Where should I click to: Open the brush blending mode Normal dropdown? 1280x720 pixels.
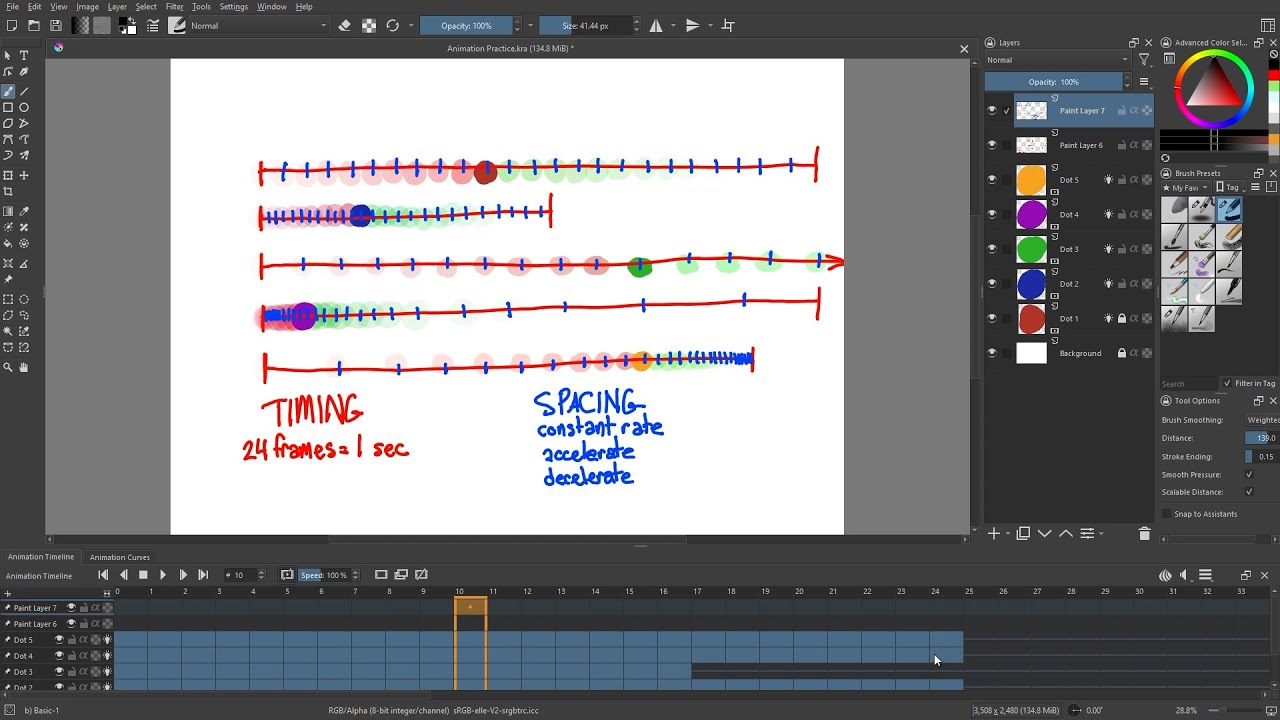(258, 26)
